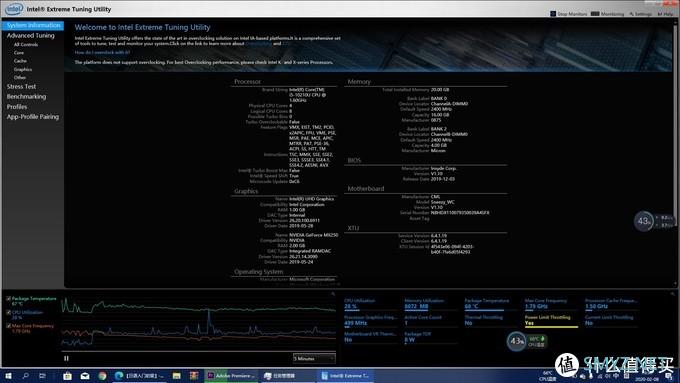
Task: Click the Windows Start button
Action: tap(8, 376)
